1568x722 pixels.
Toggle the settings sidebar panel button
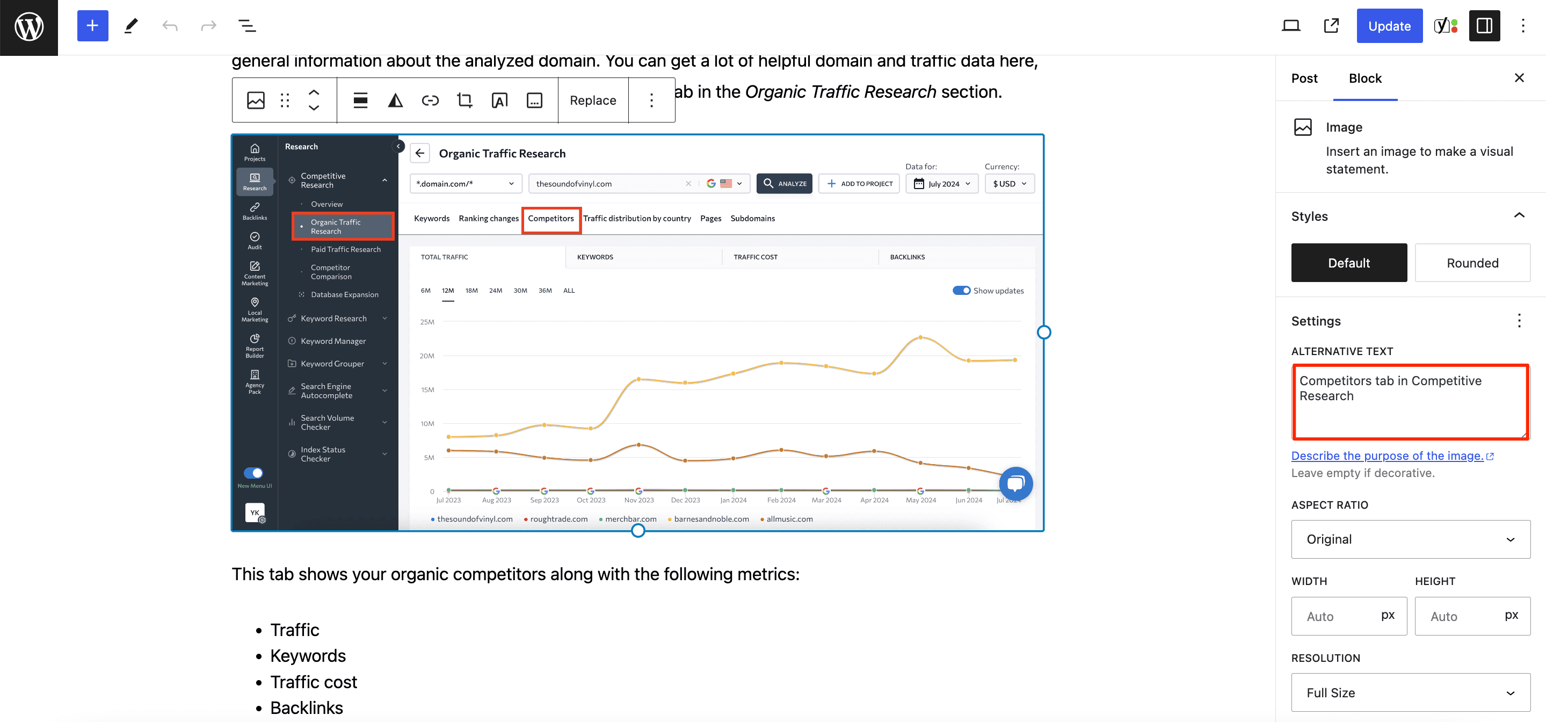1484,26
